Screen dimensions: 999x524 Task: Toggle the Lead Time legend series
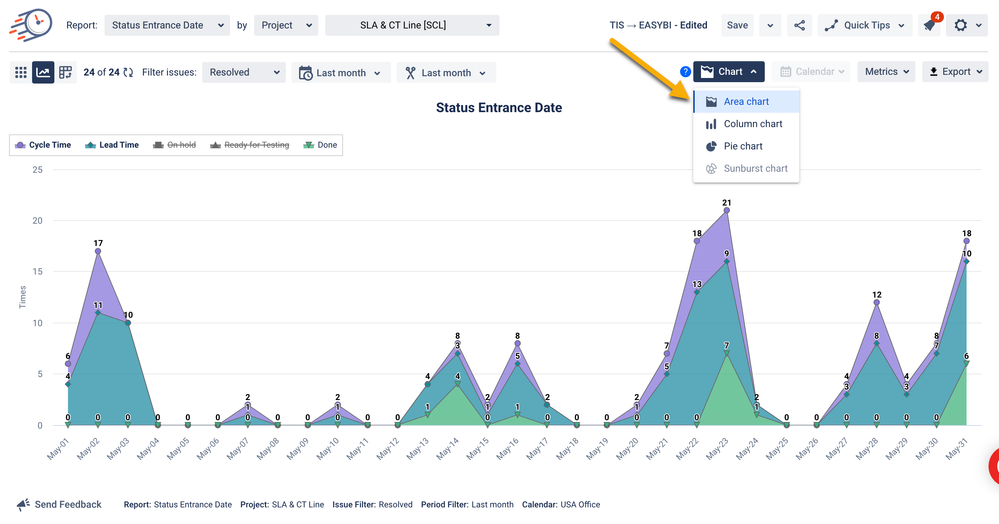click(x=111, y=145)
